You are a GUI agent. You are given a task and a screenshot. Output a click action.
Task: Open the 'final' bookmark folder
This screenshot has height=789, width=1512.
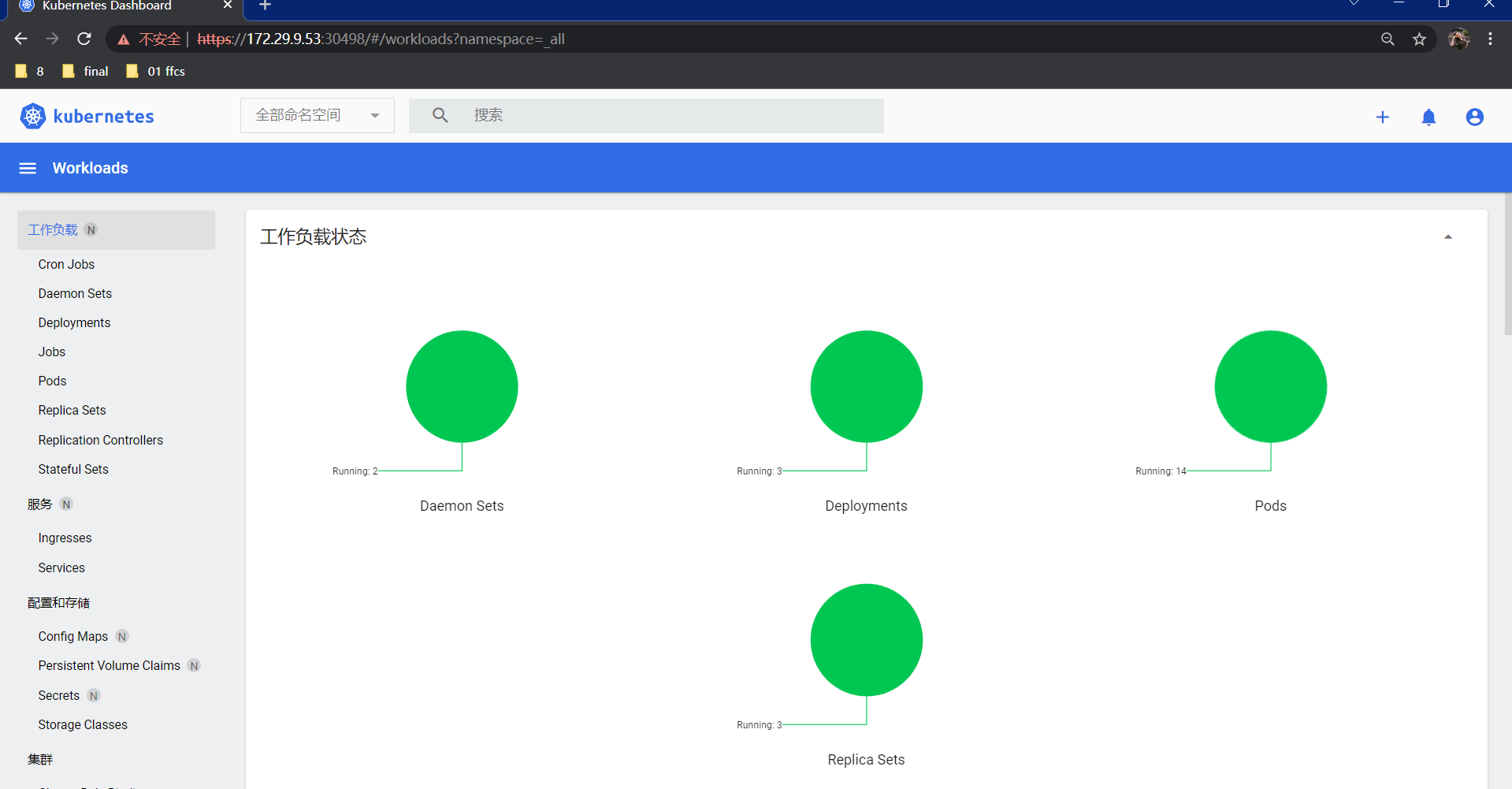[x=85, y=71]
